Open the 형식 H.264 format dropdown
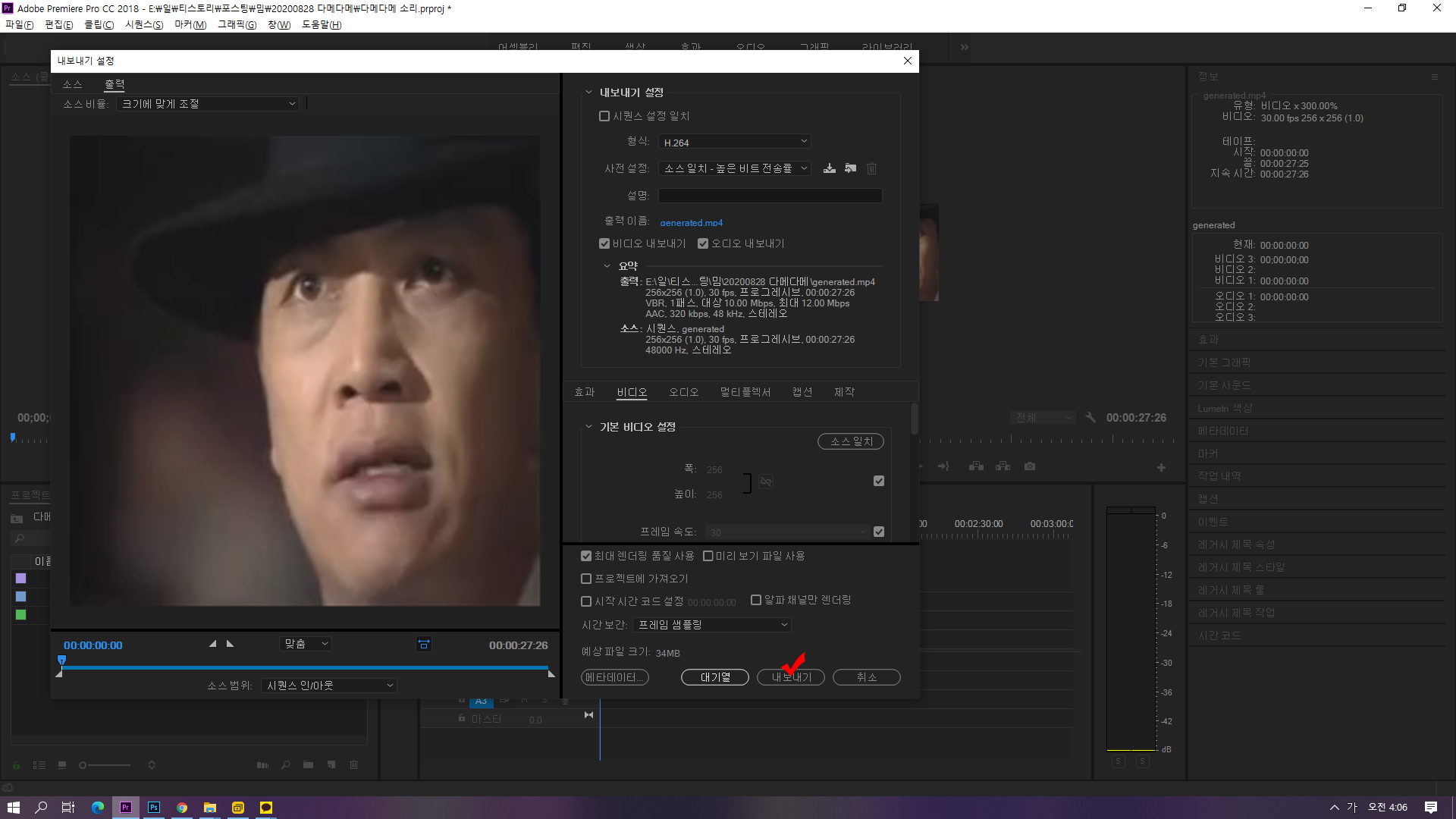Image resolution: width=1456 pixels, height=819 pixels. click(734, 142)
